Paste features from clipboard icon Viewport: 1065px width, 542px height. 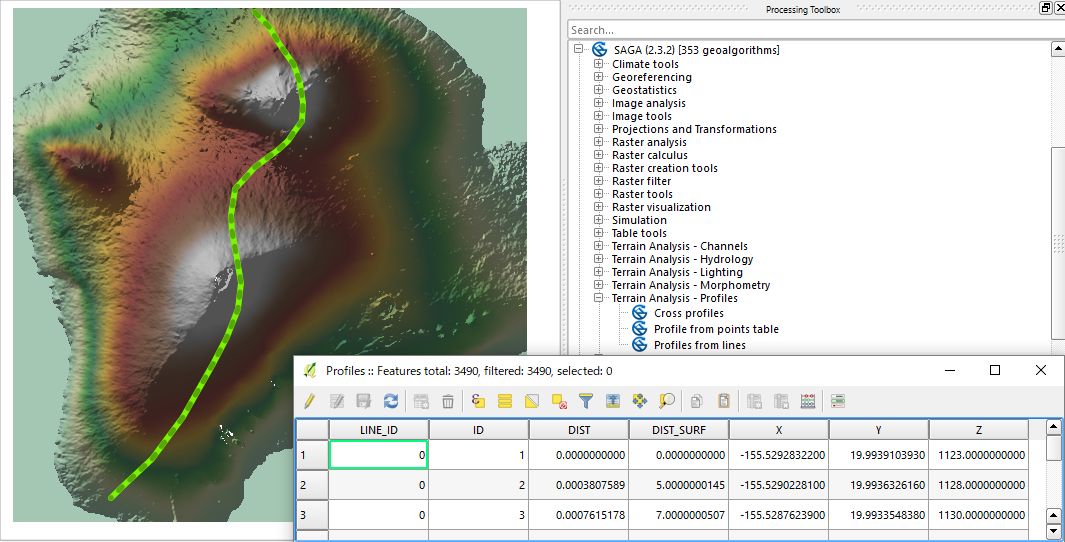[723, 401]
